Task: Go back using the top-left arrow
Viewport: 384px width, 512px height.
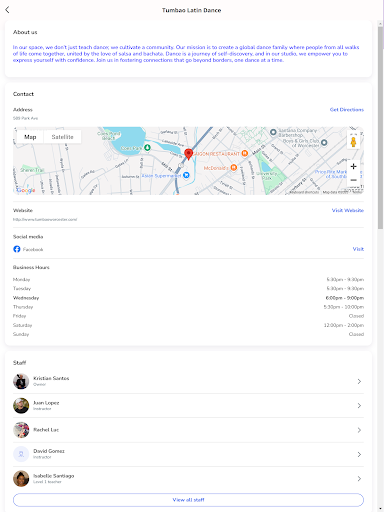Action: pyautogui.click(x=7, y=10)
